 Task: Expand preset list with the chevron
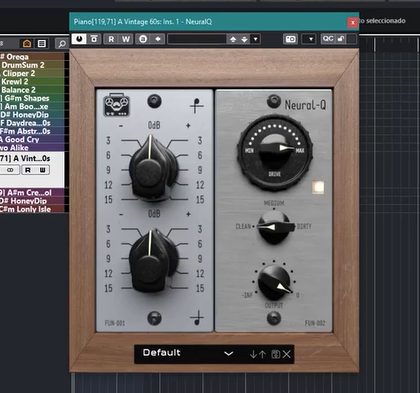click(228, 354)
